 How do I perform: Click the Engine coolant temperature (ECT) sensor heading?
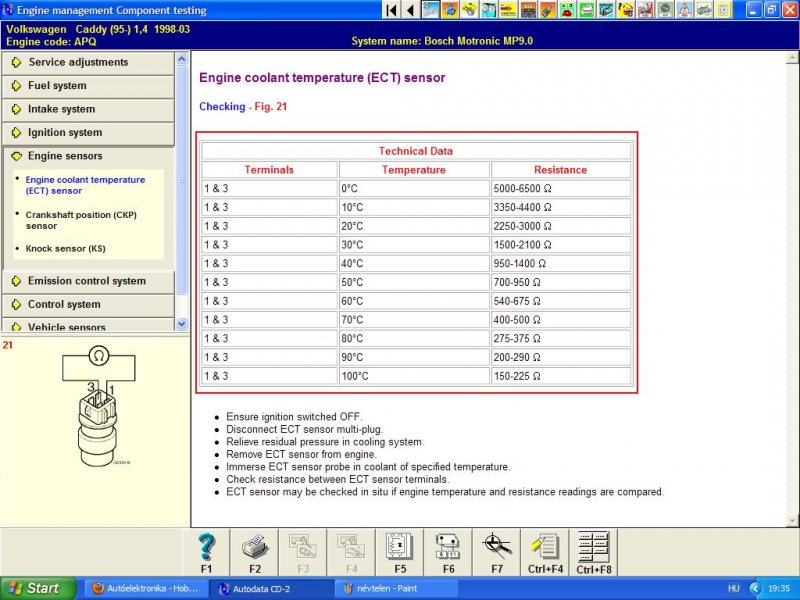click(322, 78)
